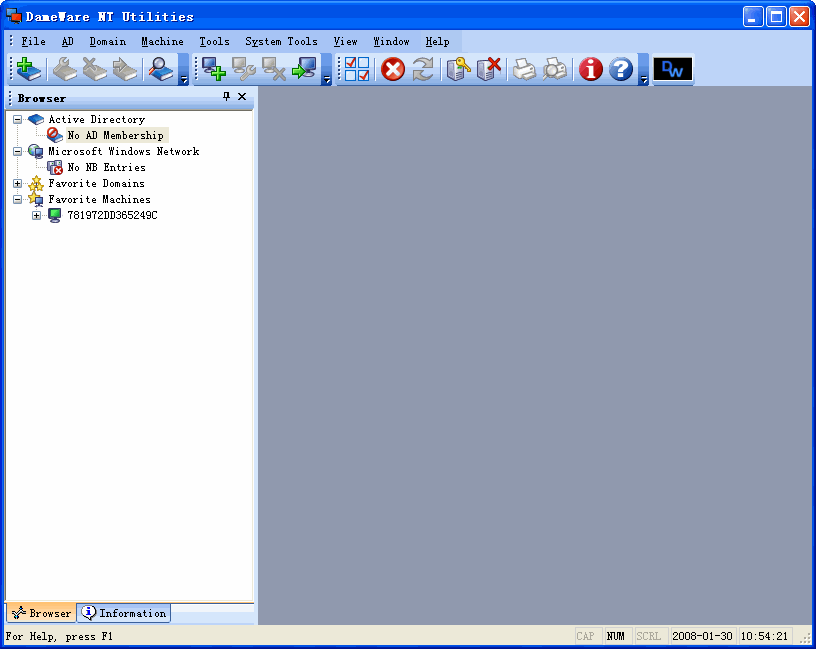This screenshot has width=816, height=649.
Task: Click the DW DameWare logo button
Action: (x=673, y=69)
